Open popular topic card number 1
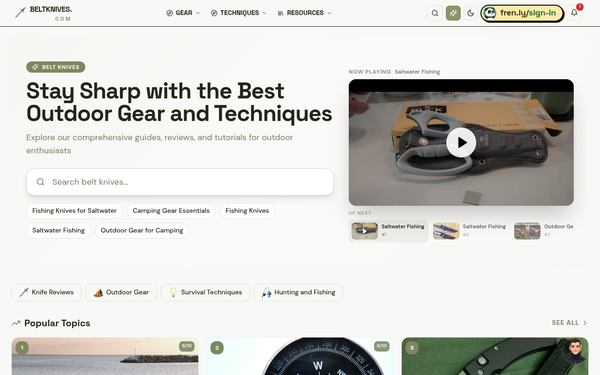 (105, 356)
